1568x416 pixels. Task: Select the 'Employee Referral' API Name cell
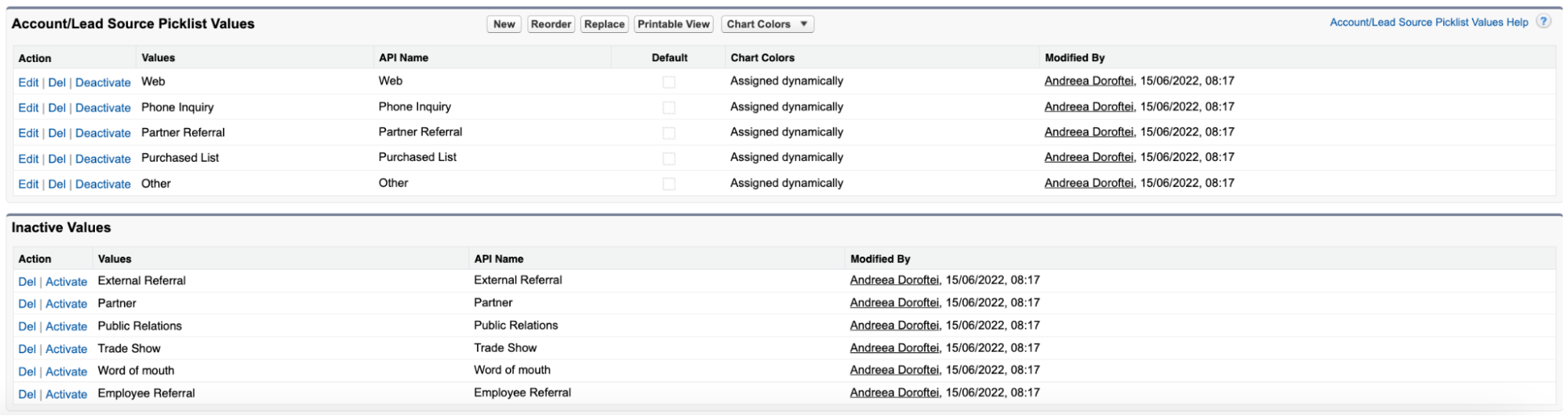pyautogui.click(x=522, y=392)
